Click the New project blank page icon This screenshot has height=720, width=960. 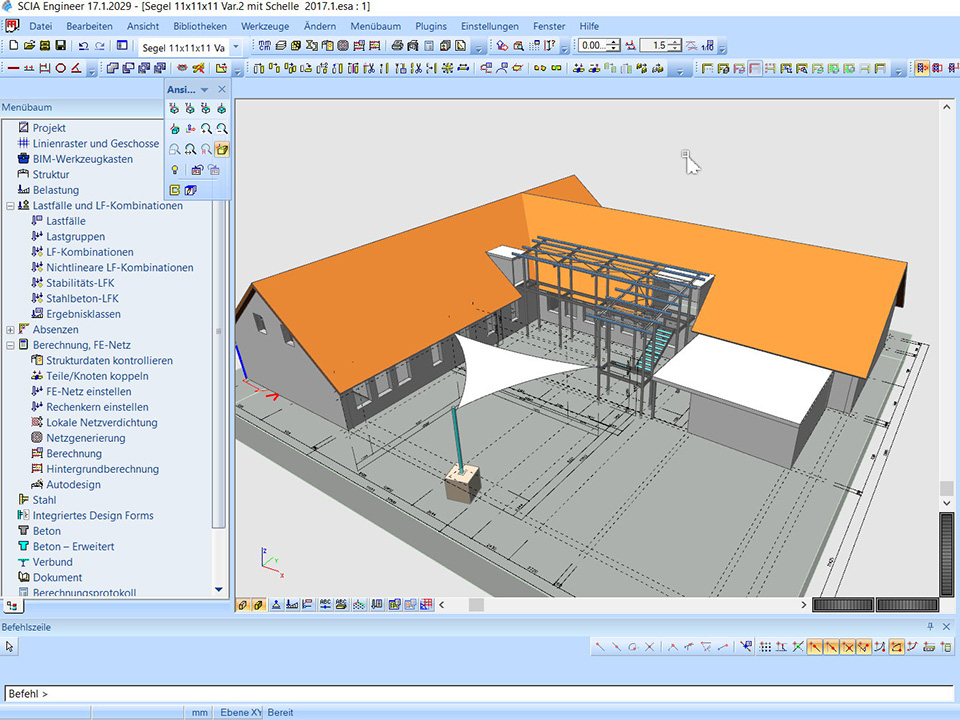tap(13, 46)
